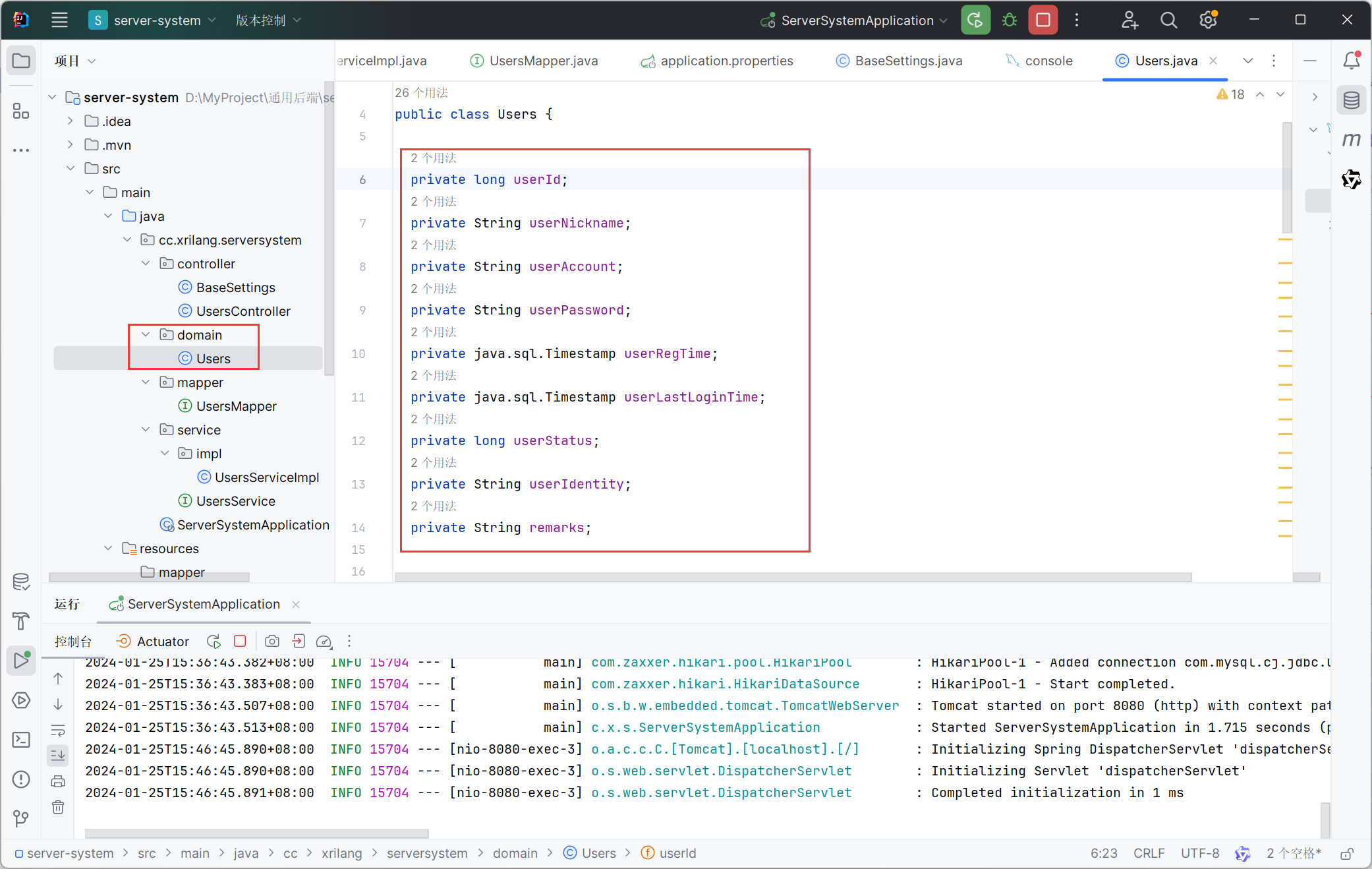Viewport: 1372px width, 869px height.
Task: Open the Services tool window icon
Action: [21, 700]
